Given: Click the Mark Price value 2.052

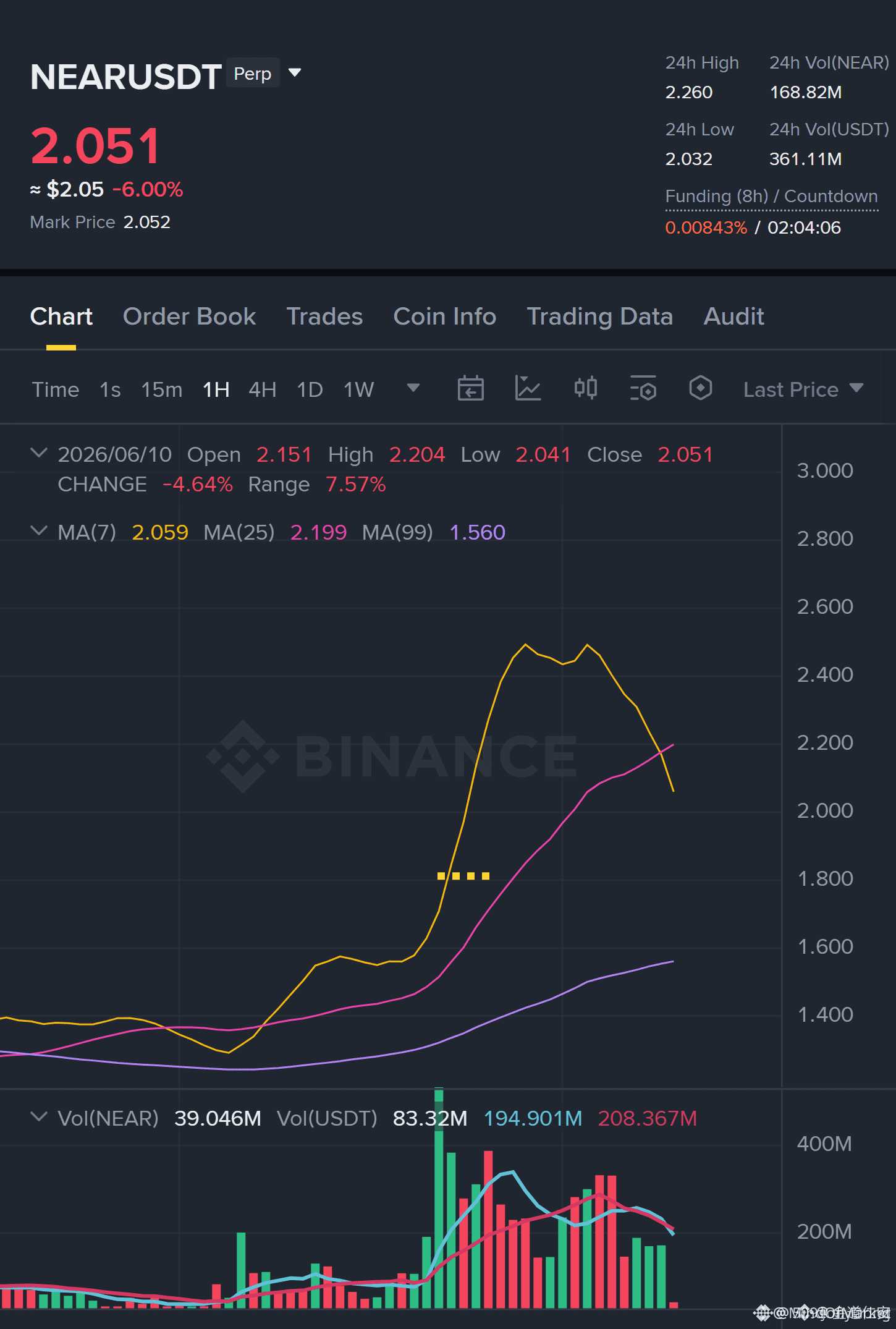Looking at the screenshot, I should click(x=147, y=222).
